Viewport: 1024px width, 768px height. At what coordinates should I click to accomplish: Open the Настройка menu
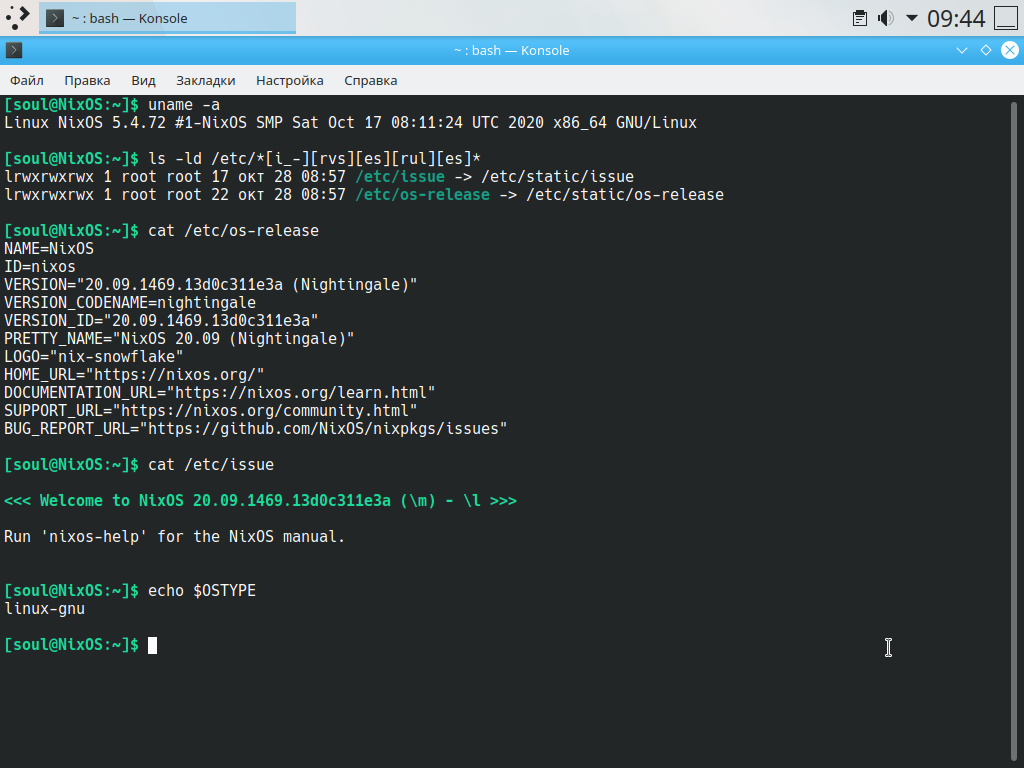289,80
